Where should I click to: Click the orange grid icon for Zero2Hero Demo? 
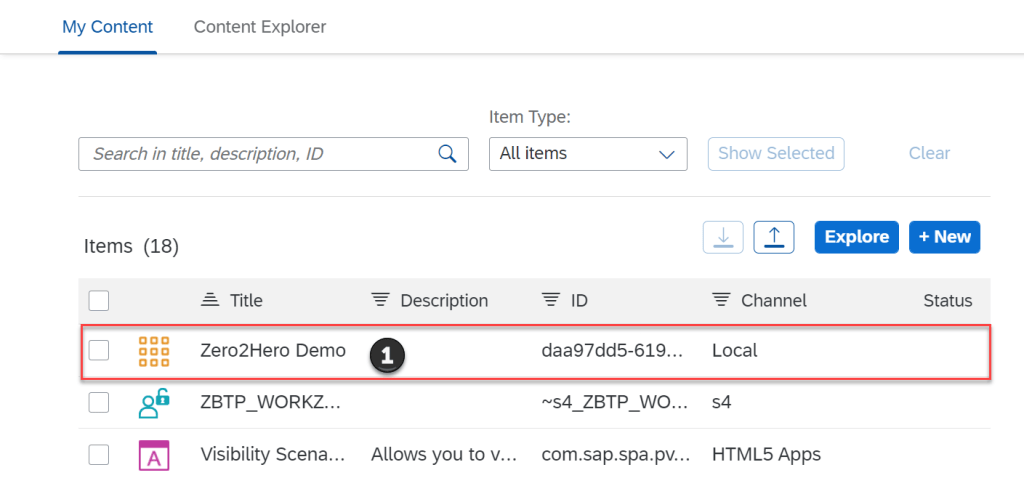(x=153, y=351)
